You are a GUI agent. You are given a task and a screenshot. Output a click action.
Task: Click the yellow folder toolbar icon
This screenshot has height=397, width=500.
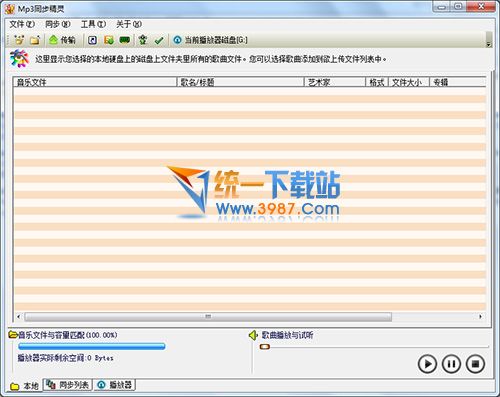[x=35, y=40]
